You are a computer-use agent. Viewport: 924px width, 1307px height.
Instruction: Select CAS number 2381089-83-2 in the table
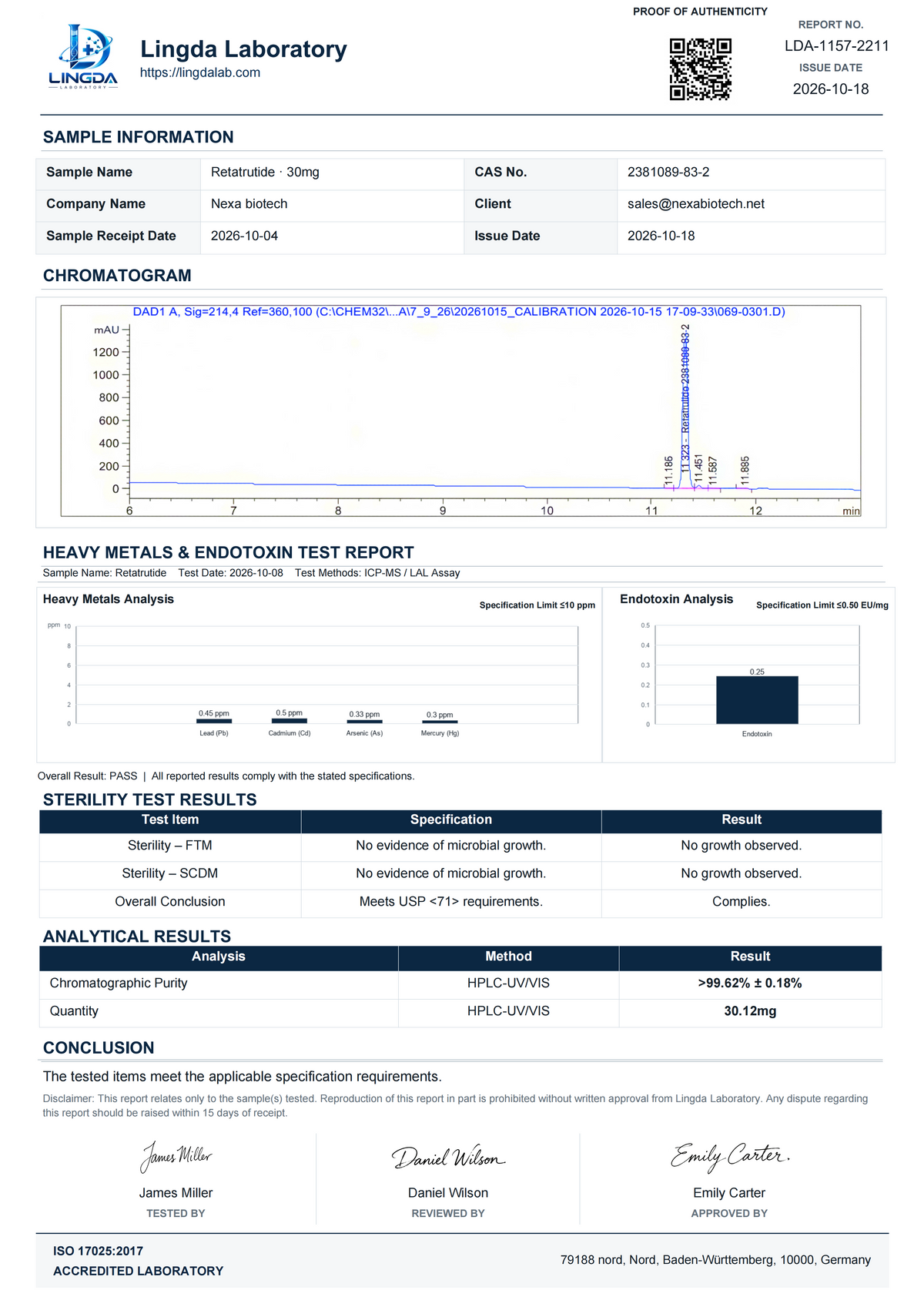[668, 172]
